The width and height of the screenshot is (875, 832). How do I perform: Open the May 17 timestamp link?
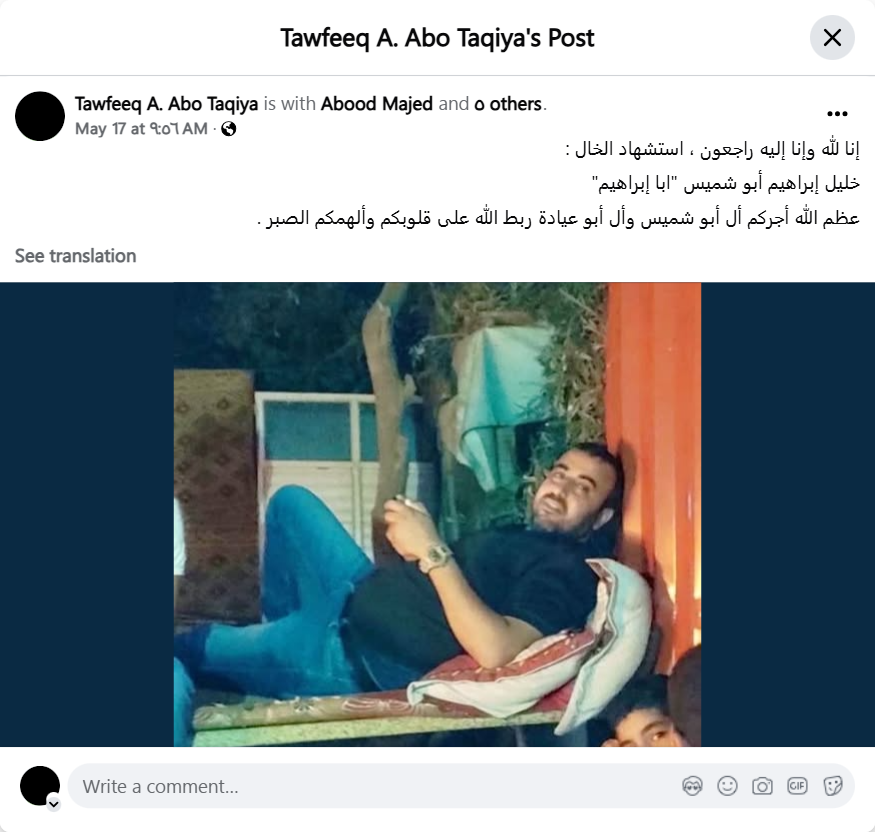pos(141,129)
